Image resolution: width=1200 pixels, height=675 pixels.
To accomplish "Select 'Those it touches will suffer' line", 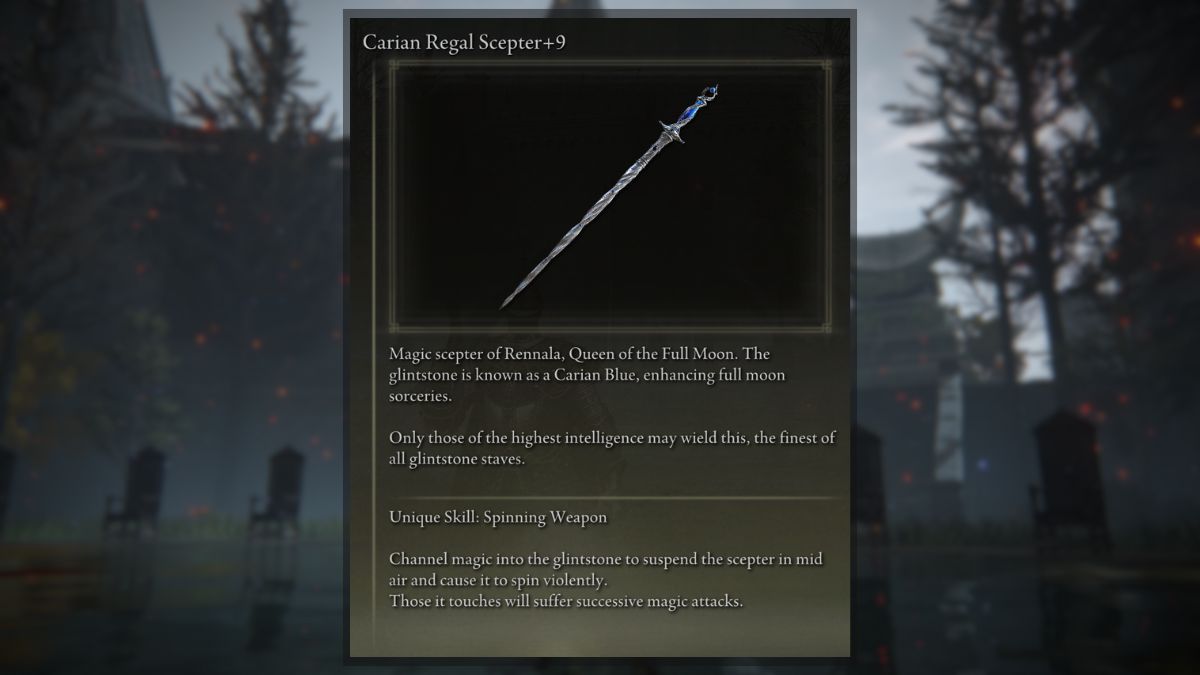I will click(566, 601).
